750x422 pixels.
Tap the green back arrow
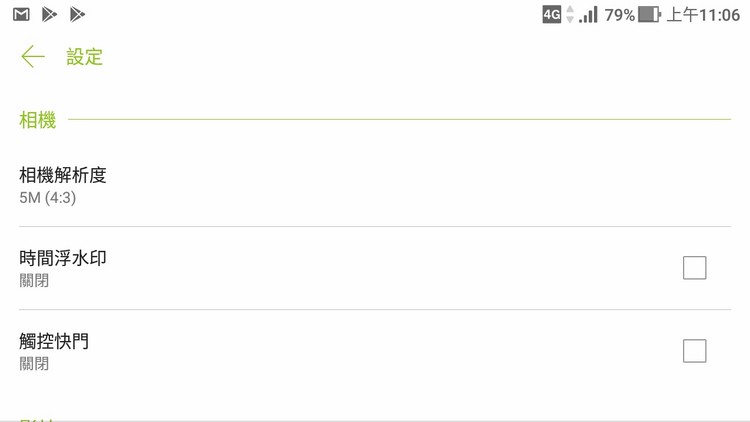33,57
